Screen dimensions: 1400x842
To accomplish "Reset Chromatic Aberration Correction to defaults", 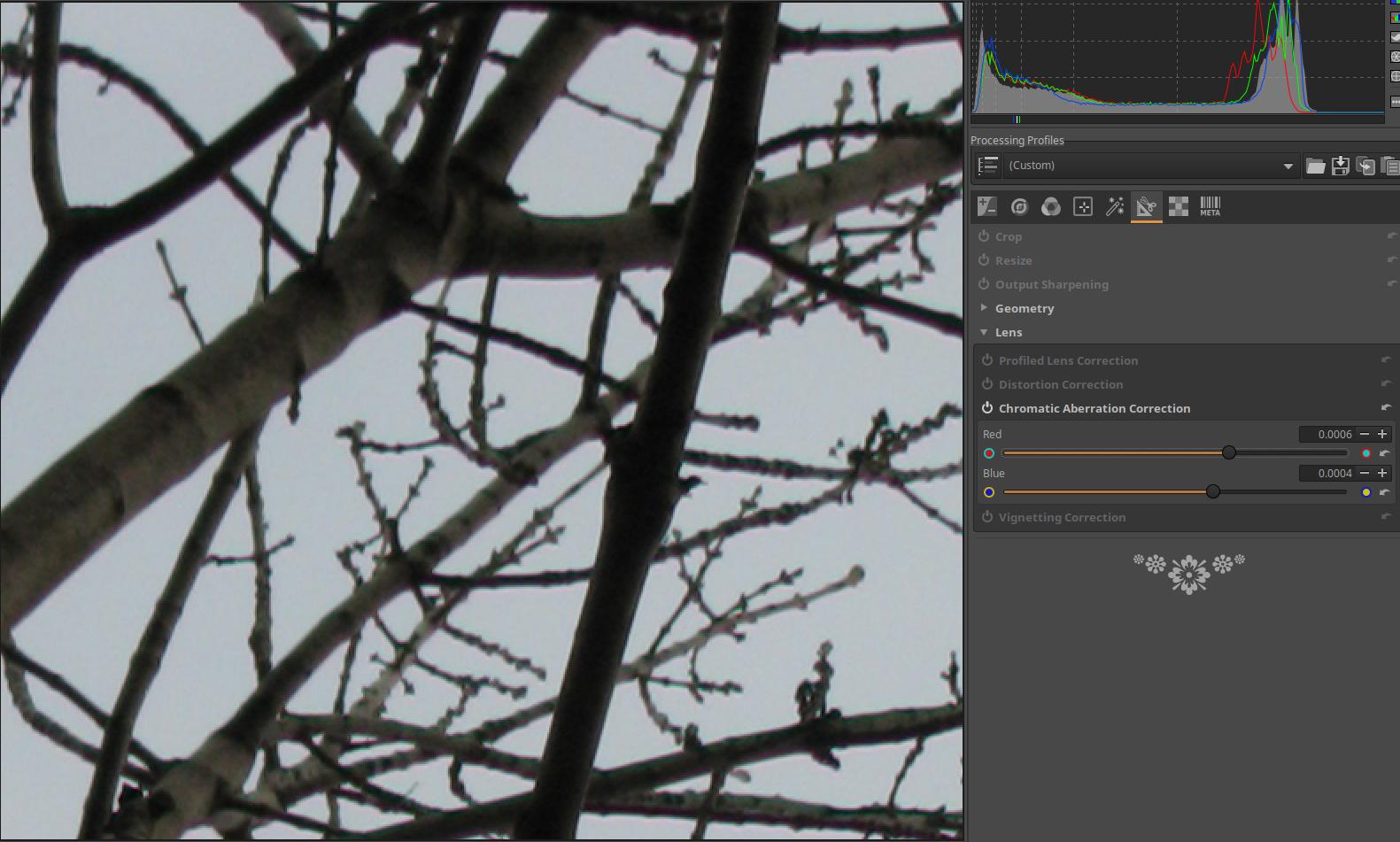I will (1386, 408).
